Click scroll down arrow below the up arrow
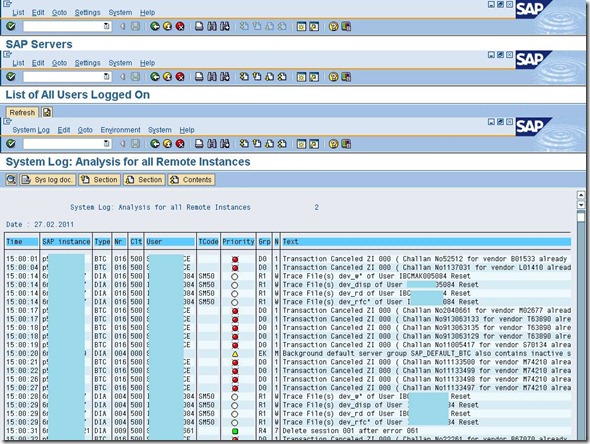Image resolution: width=590 pixels, height=444 pixels. 581,205
